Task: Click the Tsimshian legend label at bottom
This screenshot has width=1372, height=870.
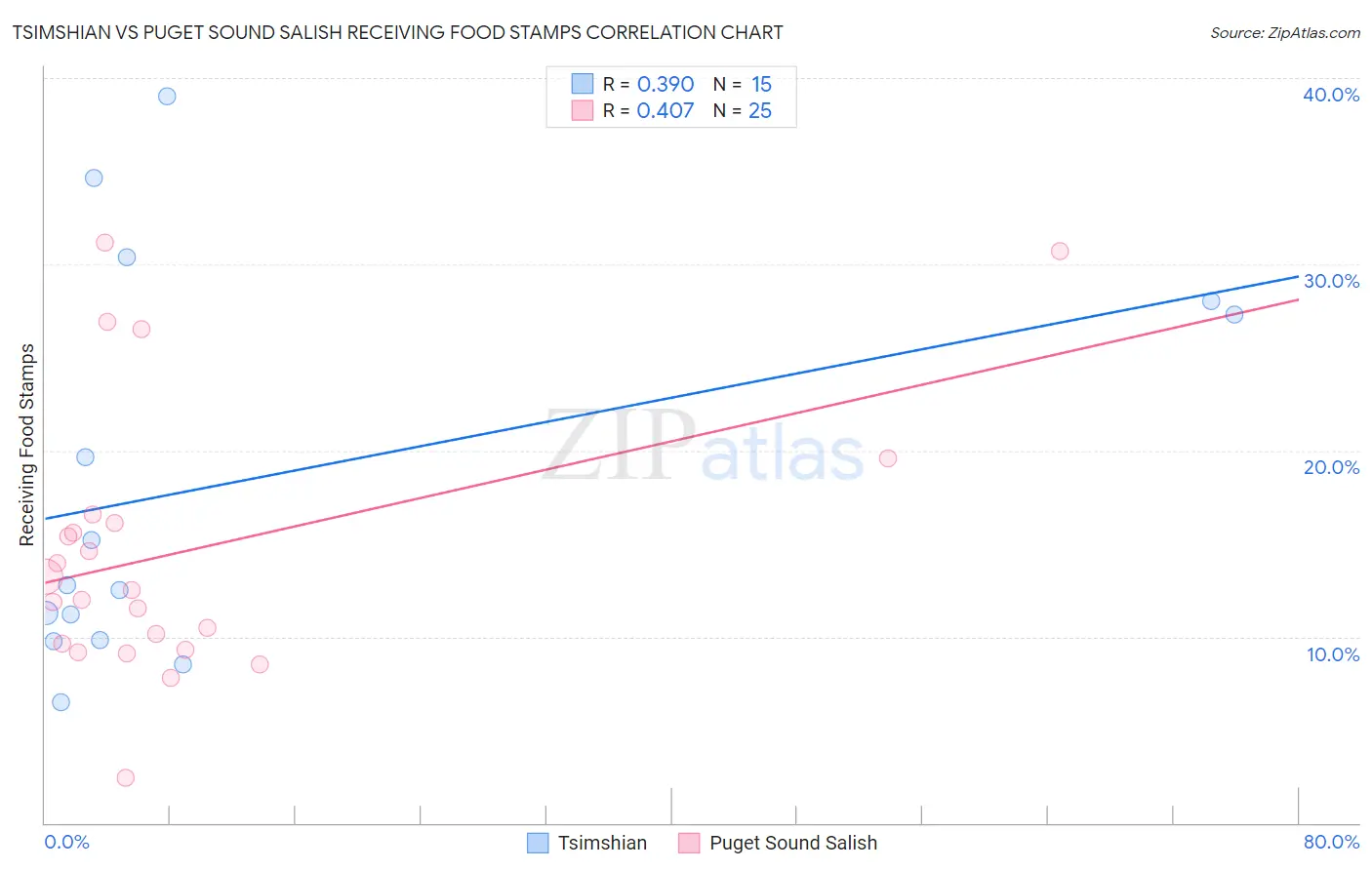Action: (x=602, y=843)
